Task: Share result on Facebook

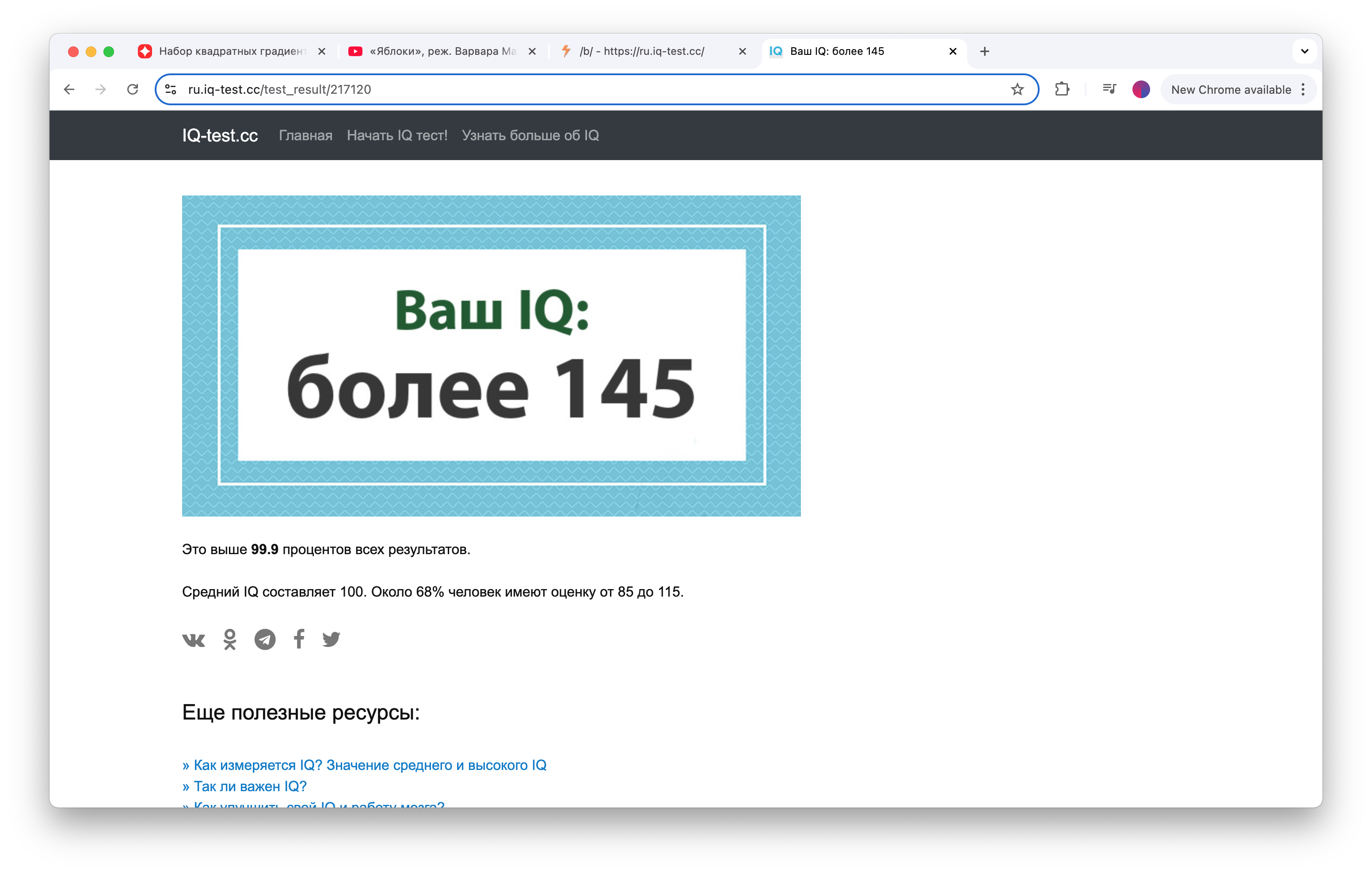Action: pos(299,639)
